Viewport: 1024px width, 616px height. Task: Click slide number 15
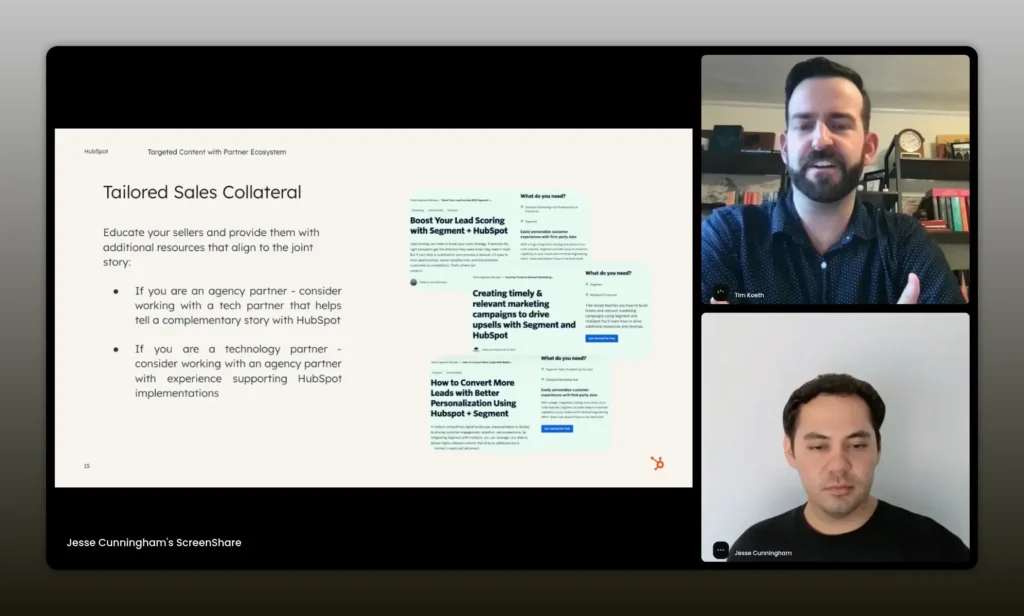pos(87,466)
